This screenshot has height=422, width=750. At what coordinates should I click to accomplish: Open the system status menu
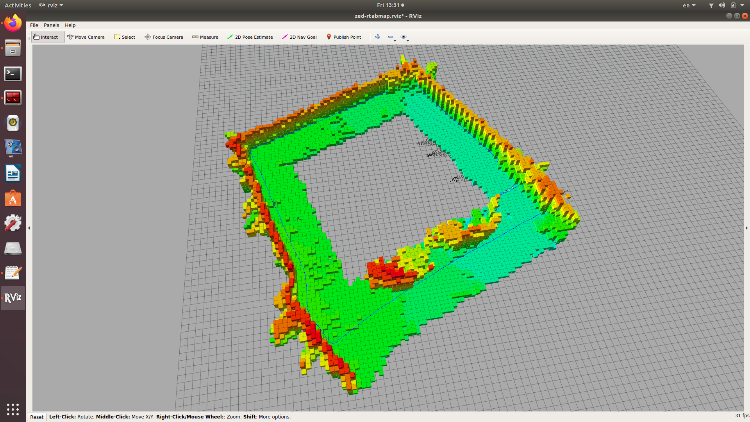point(725,5)
